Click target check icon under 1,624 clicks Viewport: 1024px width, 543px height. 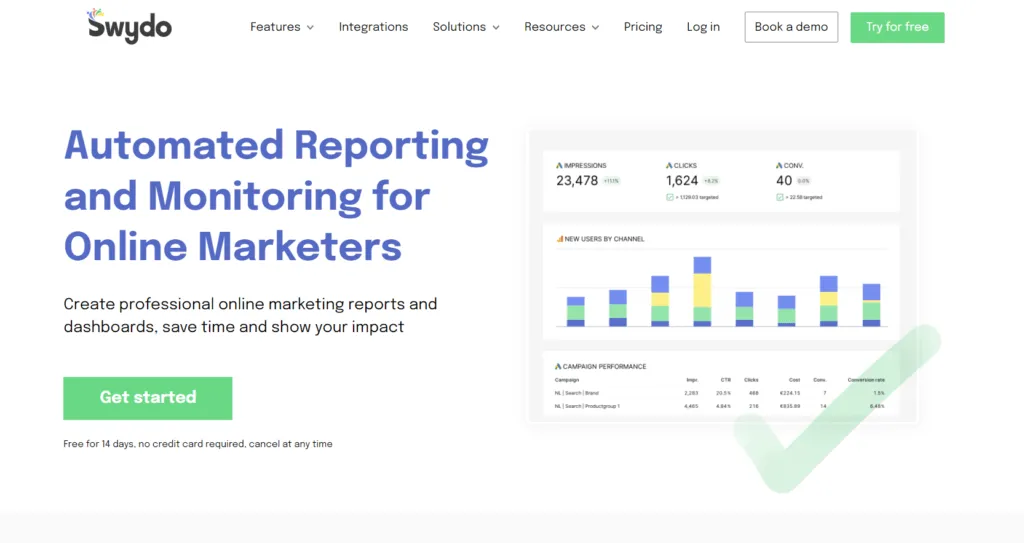[669, 197]
